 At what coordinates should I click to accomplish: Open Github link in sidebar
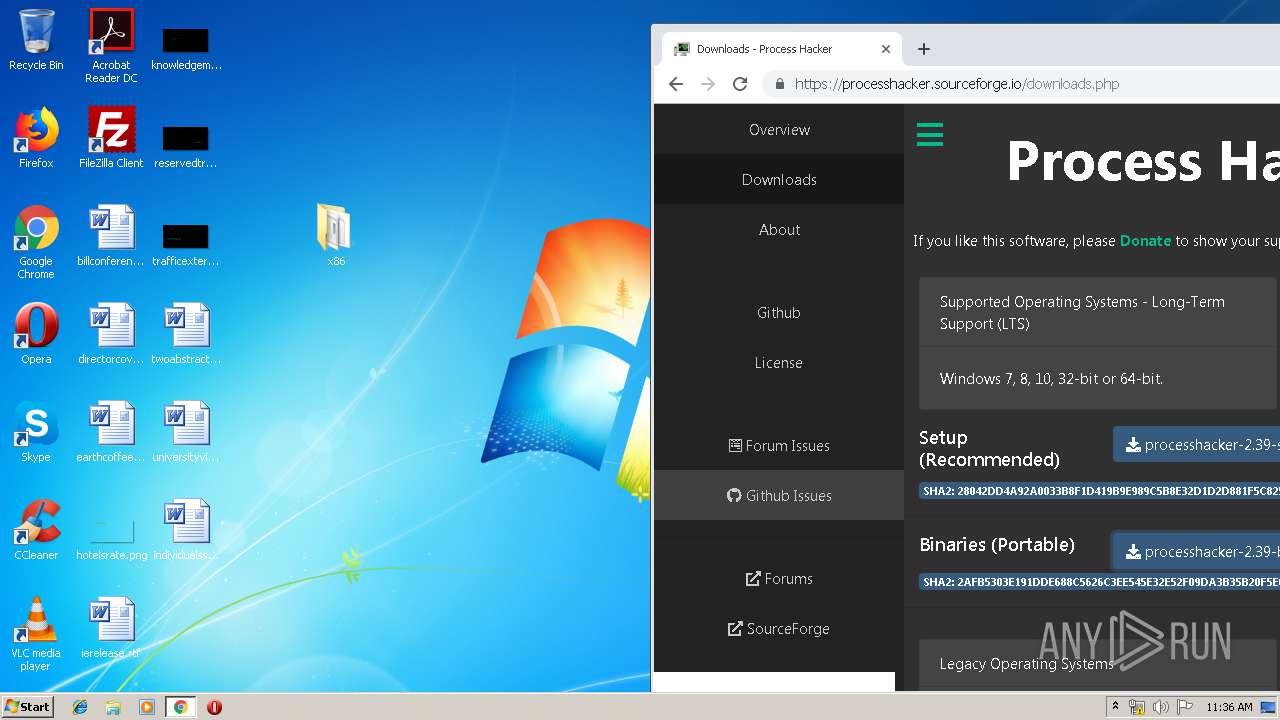tap(779, 312)
